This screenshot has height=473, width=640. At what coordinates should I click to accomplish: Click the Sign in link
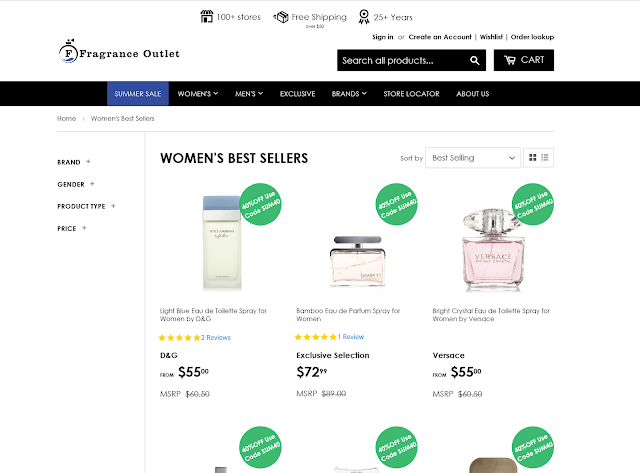(382, 37)
